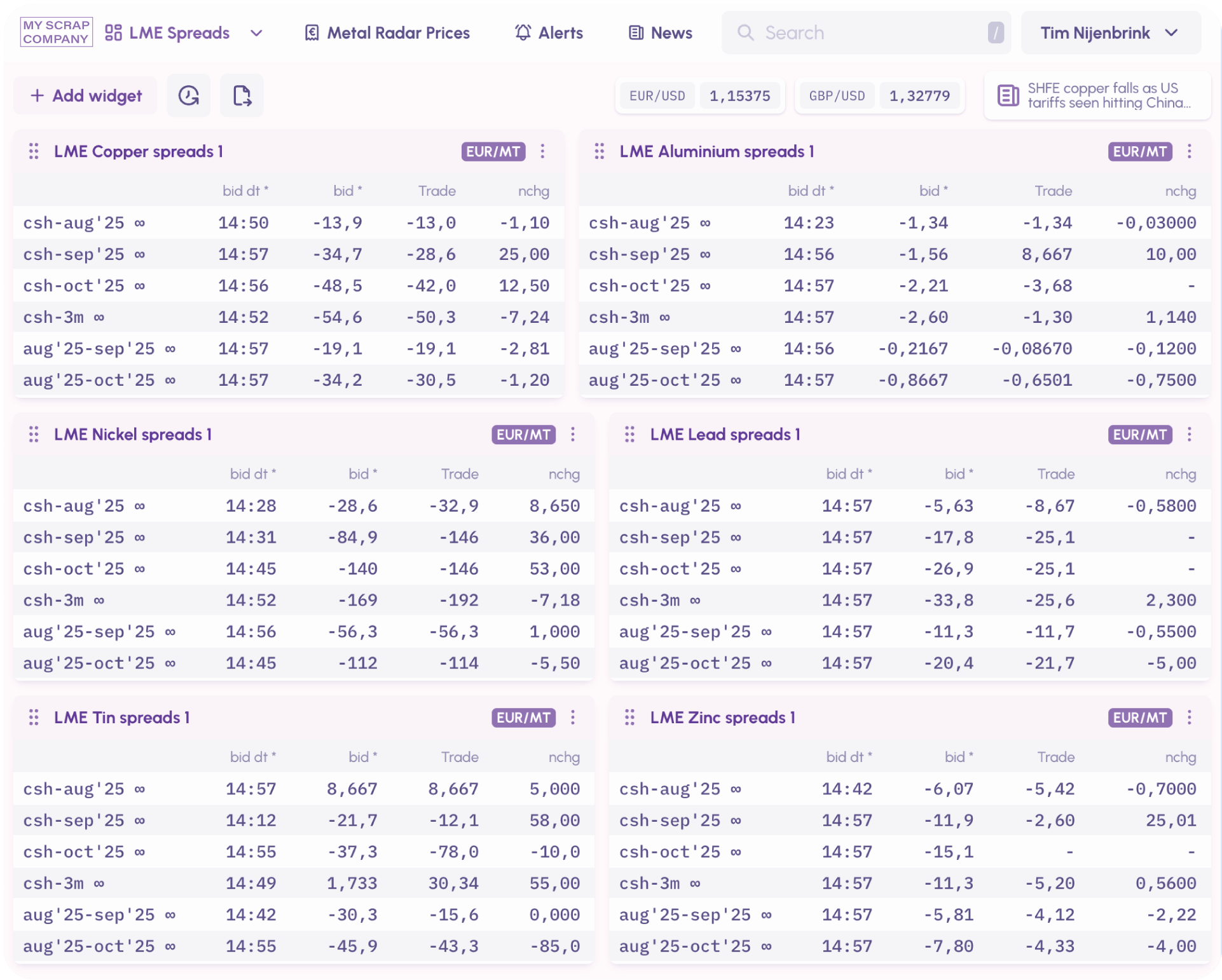
Task: Expand the LME Spreads dashboard dropdown
Action: (256, 33)
